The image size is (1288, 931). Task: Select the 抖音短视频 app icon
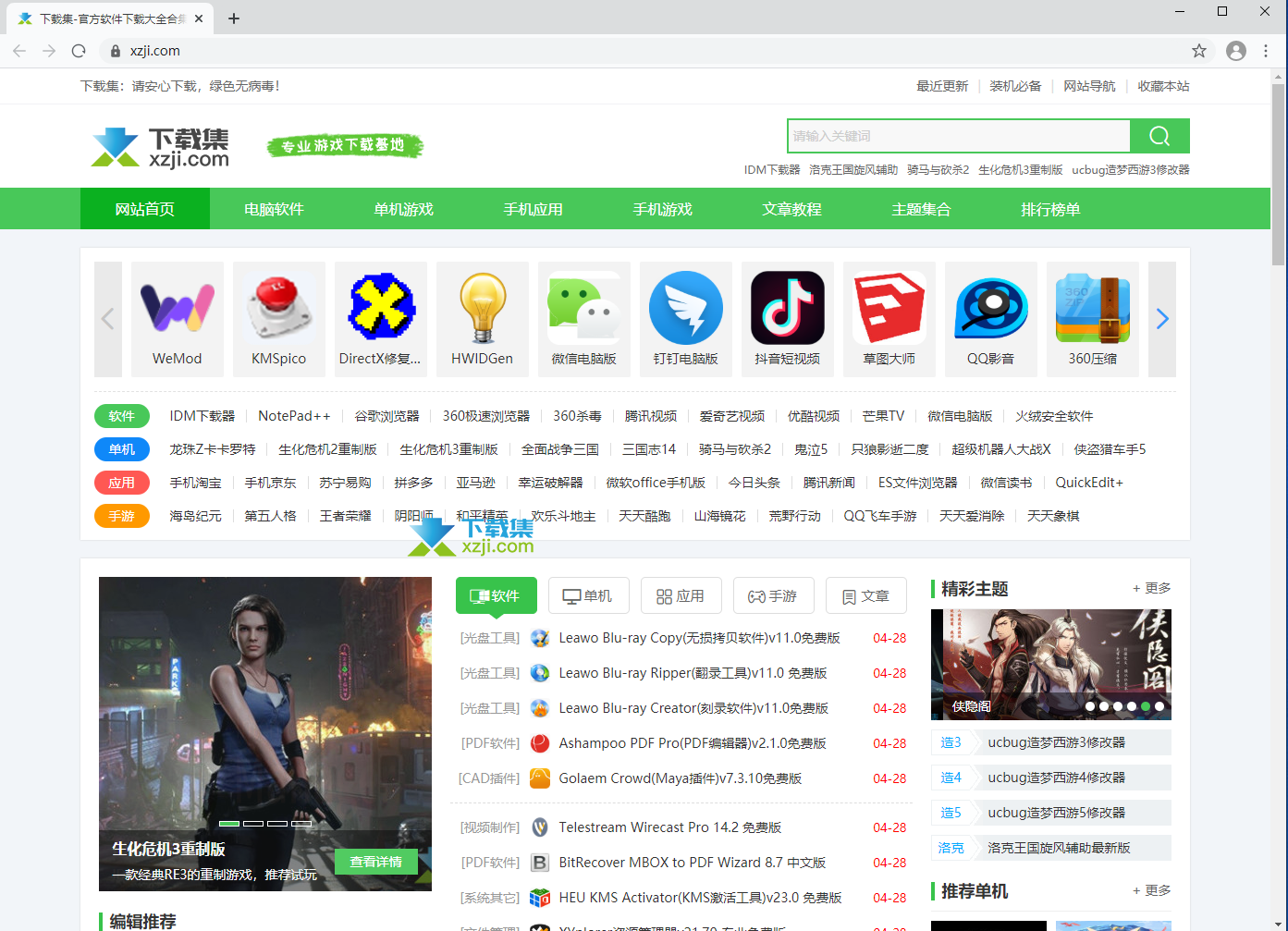pyautogui.click(x=787, y=308)
